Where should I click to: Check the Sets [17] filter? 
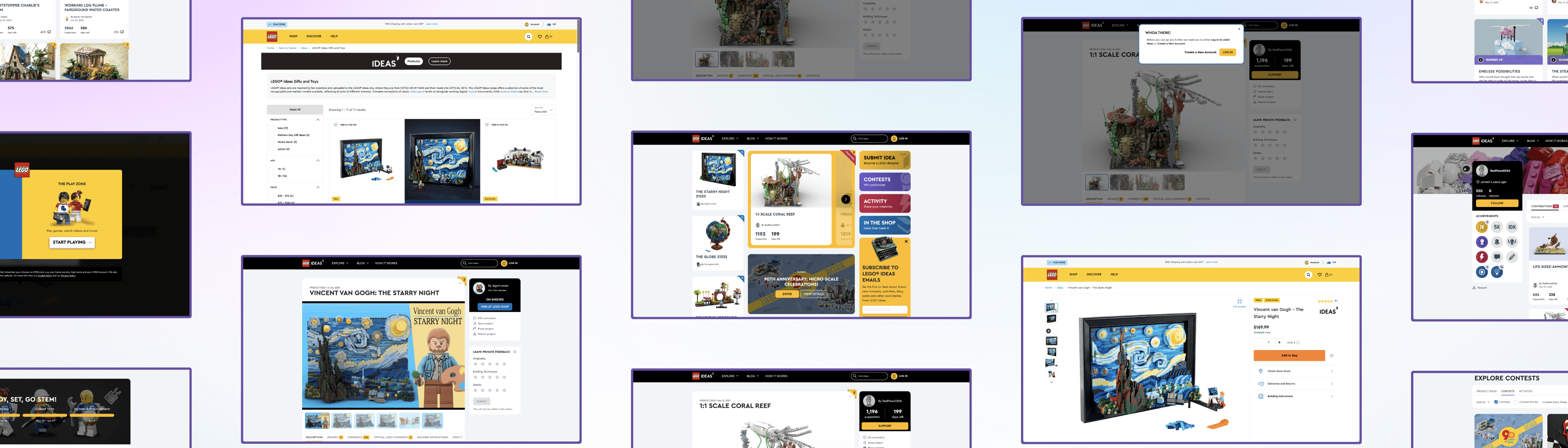pyautogui.click(x=273, y=129)
